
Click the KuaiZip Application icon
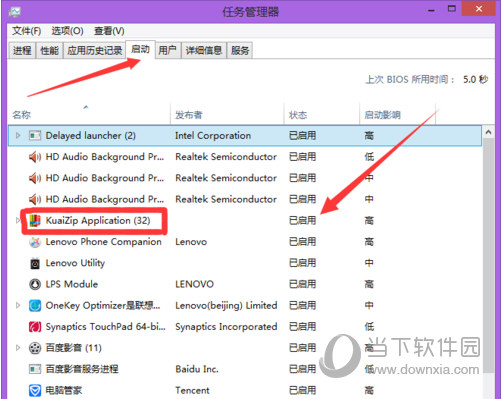point(35,220)
